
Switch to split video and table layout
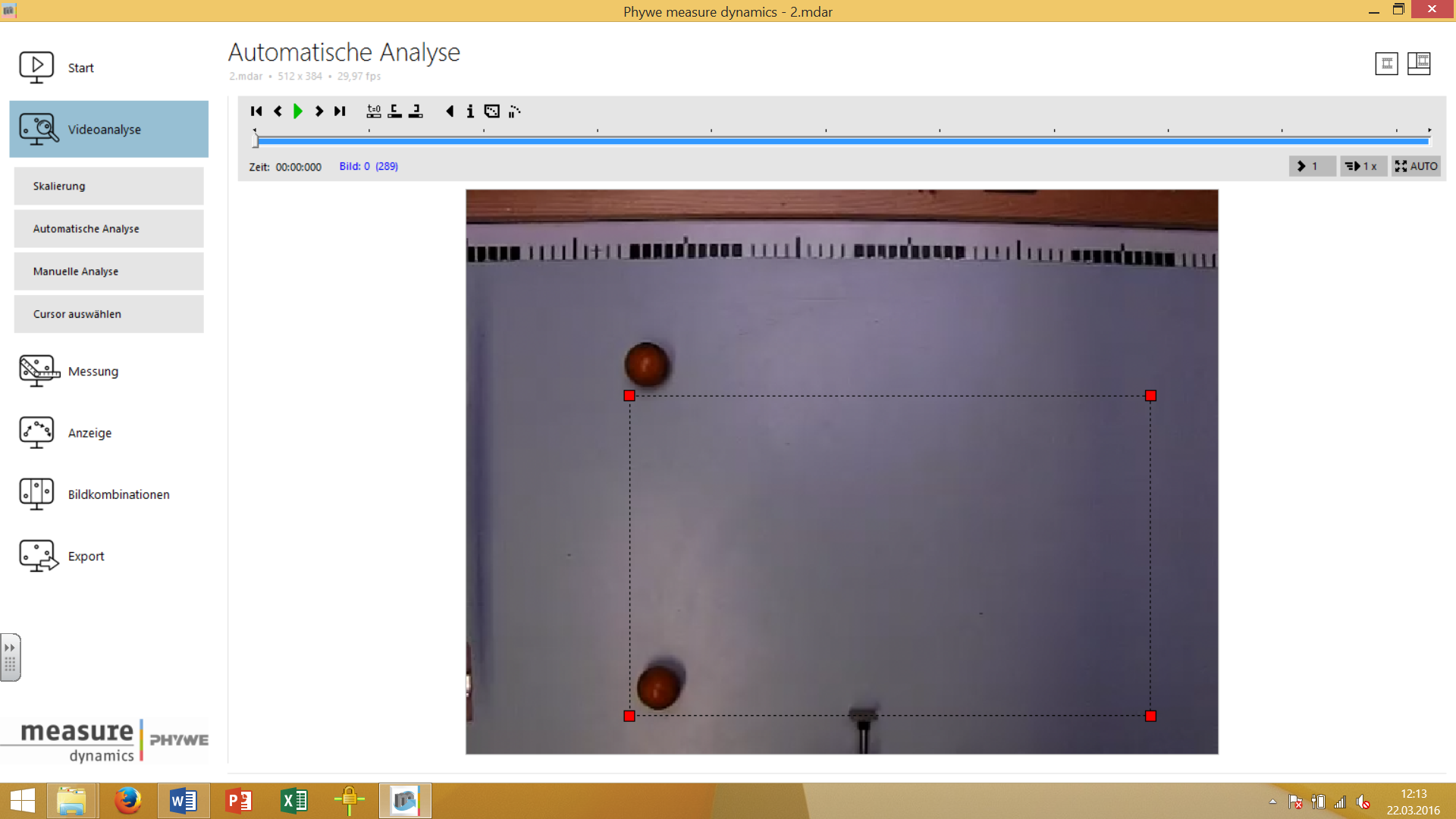tap(1418, 64)
